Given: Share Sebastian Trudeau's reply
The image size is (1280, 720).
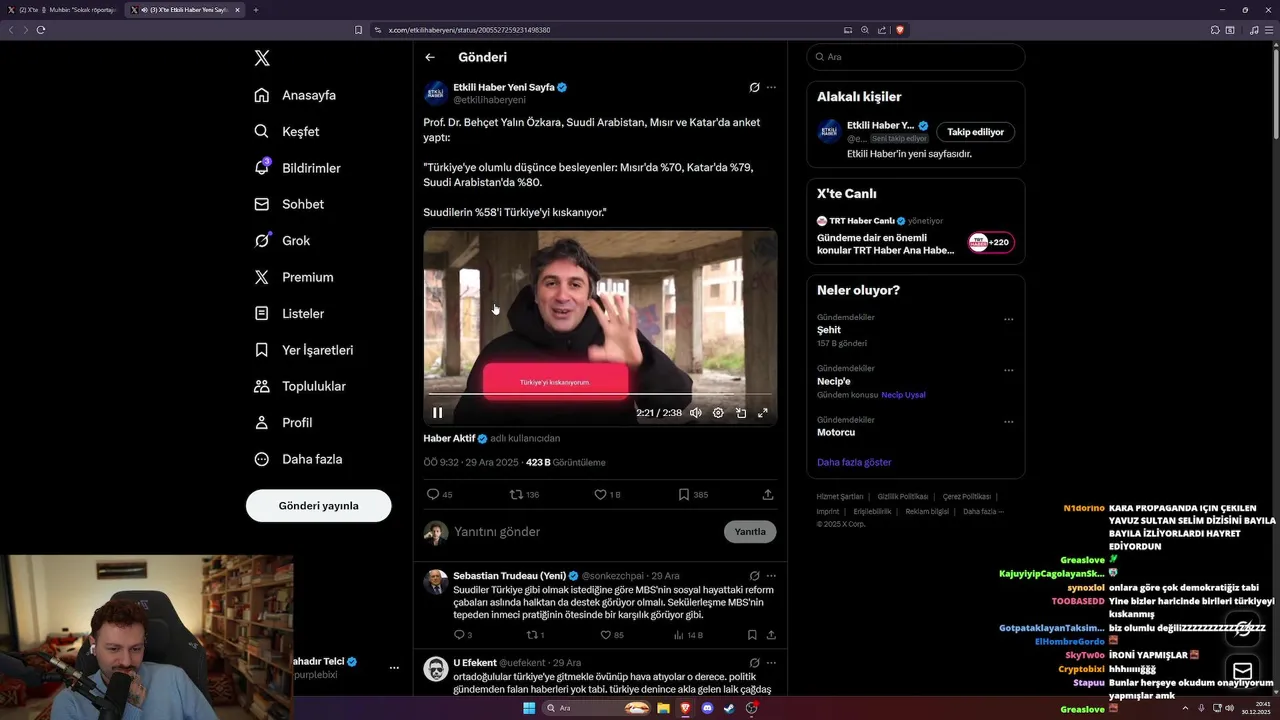Looking at the screenshot, I should point(771,635).
